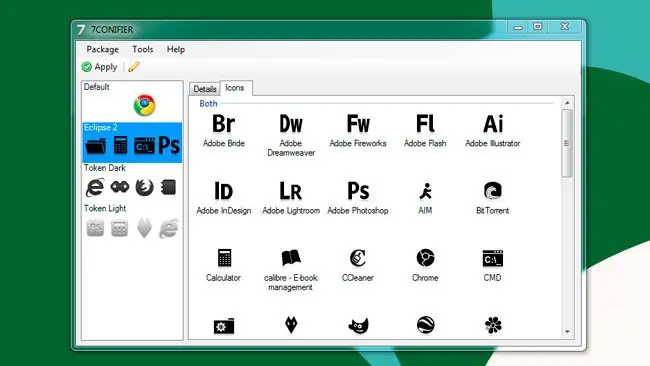Choose the Eclipse 2 package label
650x366 pixels.
point(100,127)
